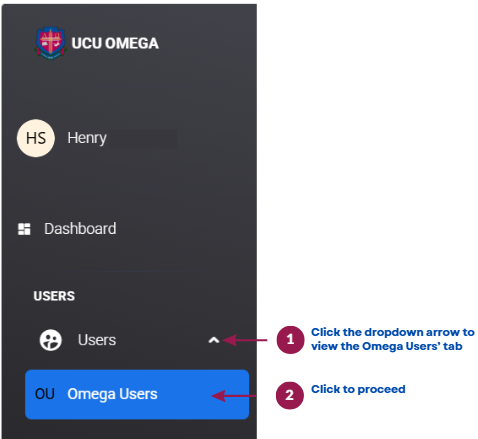Click the maroon number 2 badge
This screenshot has height=439, width=478.
coord(290,395)
